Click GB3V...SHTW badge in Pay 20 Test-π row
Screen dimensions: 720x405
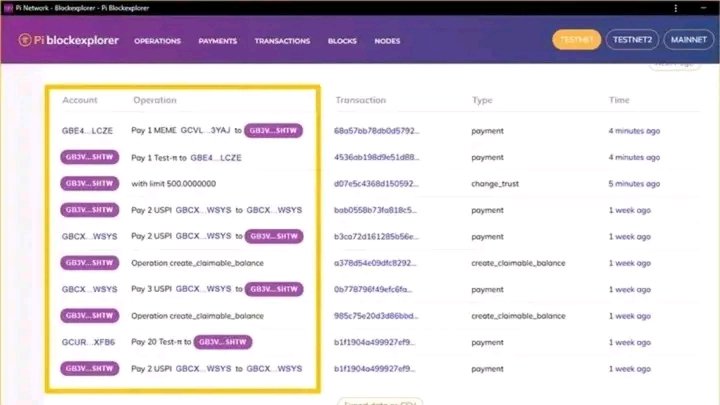[x=223, y=342]
